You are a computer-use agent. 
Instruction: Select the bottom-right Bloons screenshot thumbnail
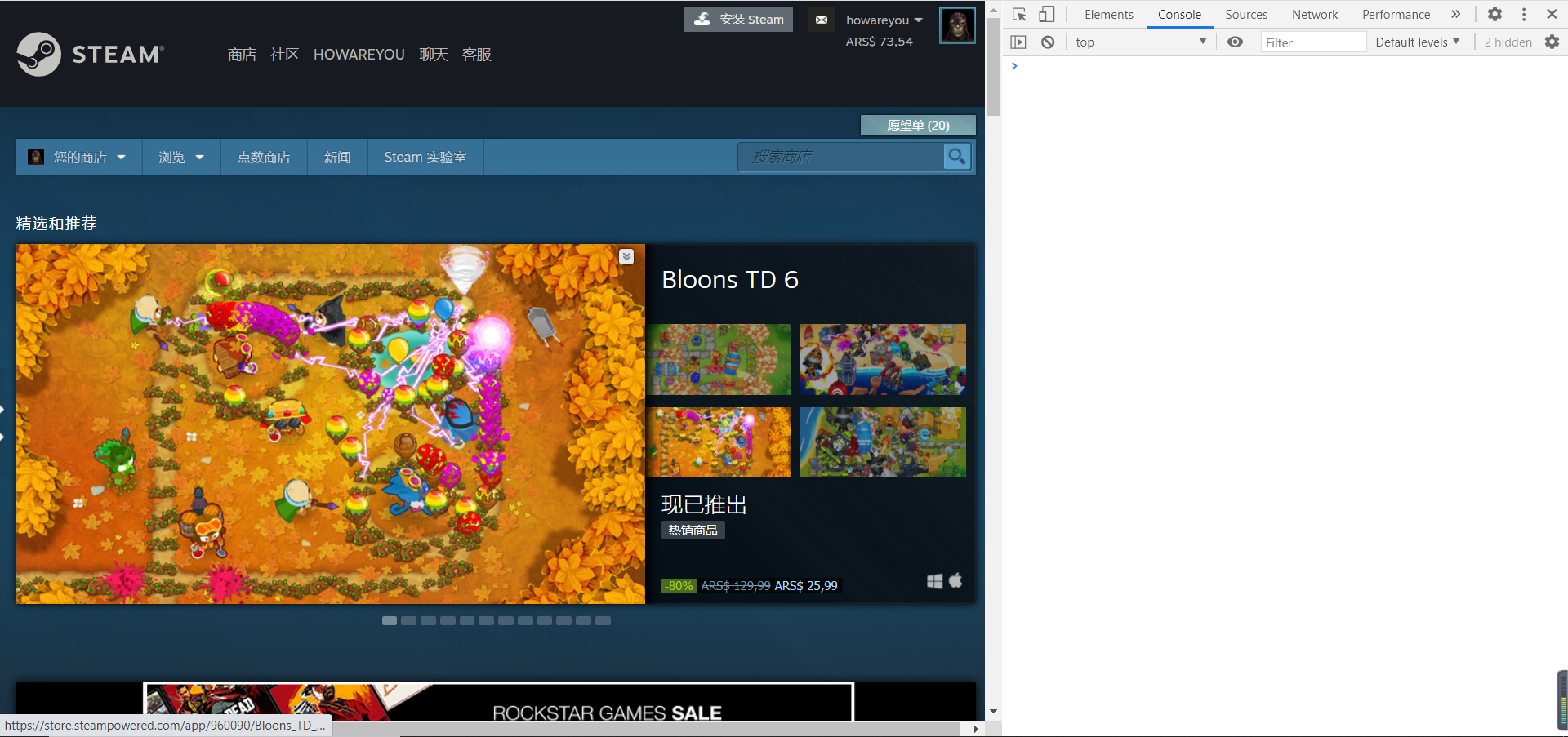click(883, 442)
